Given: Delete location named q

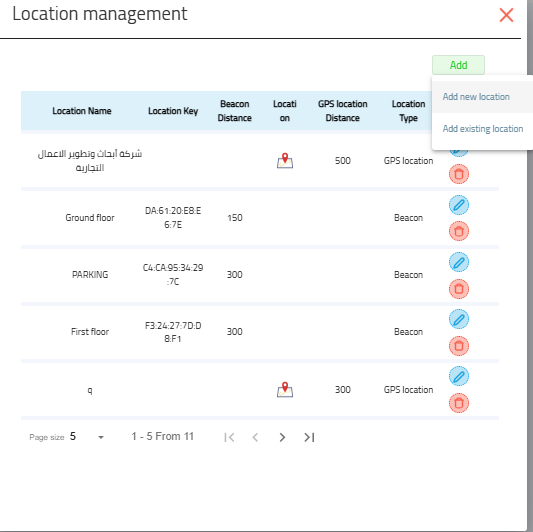Looking at the screenshot, I should [x=459, y=403].
